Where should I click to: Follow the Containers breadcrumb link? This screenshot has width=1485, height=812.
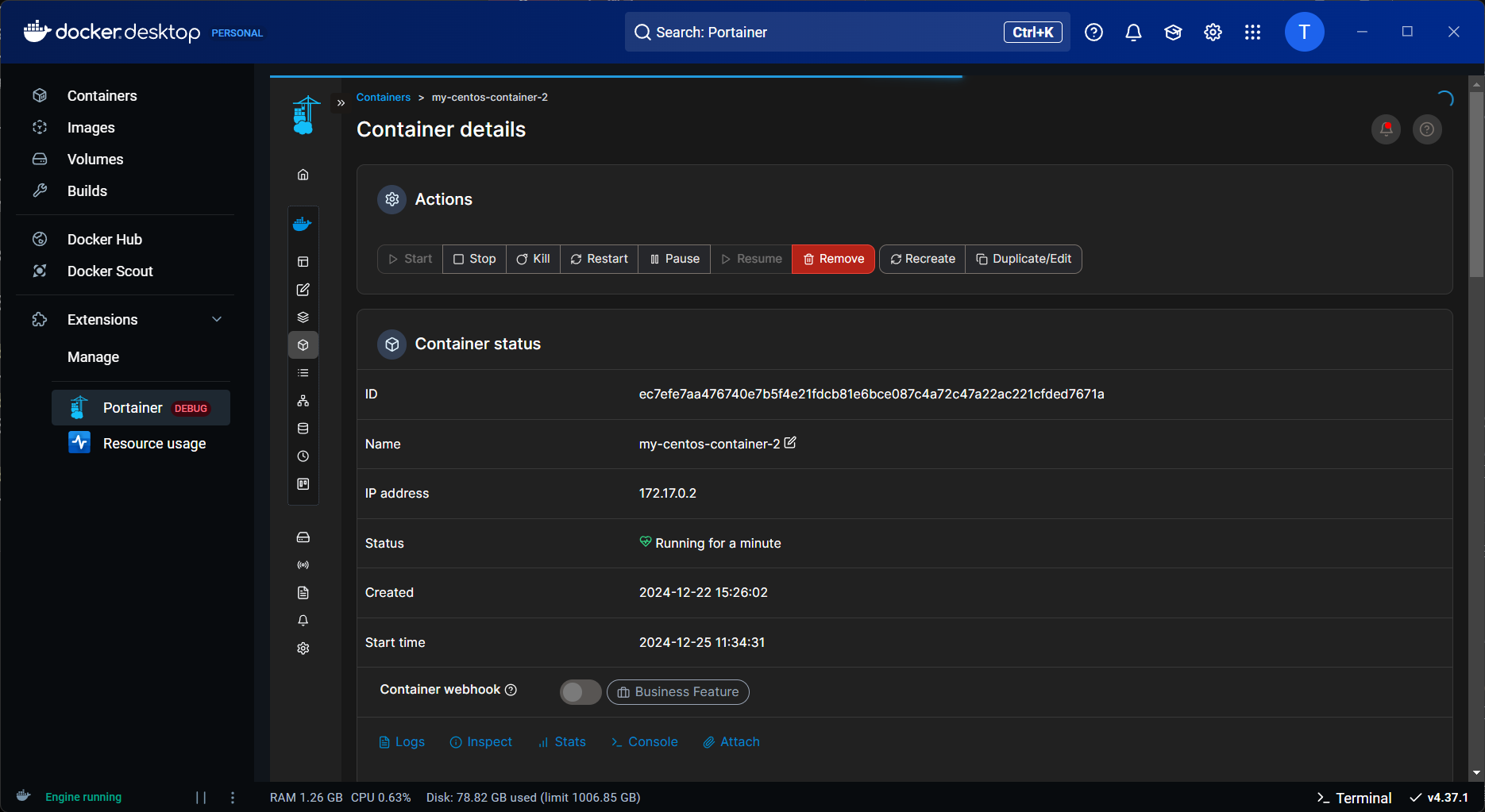click(384, 98)
